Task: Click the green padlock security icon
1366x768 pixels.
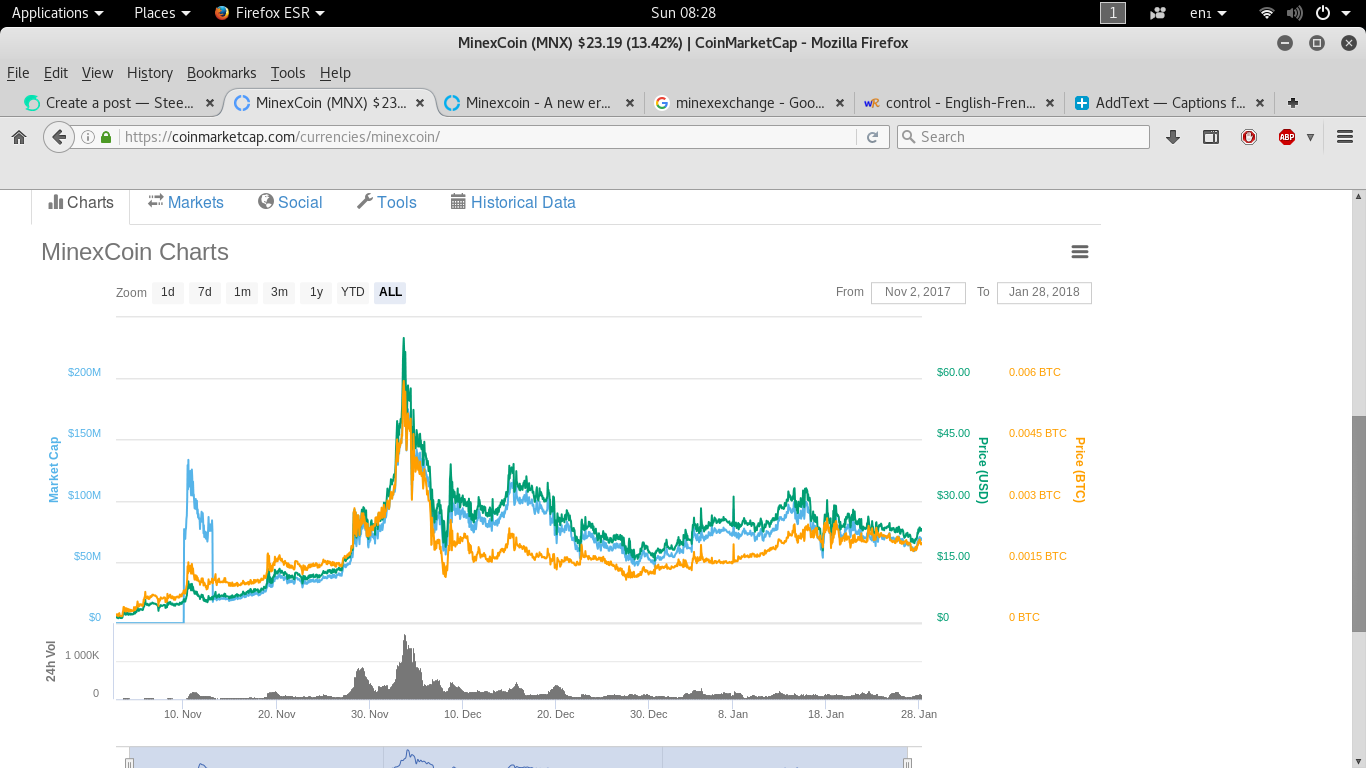Action: [x=106, y=137]
